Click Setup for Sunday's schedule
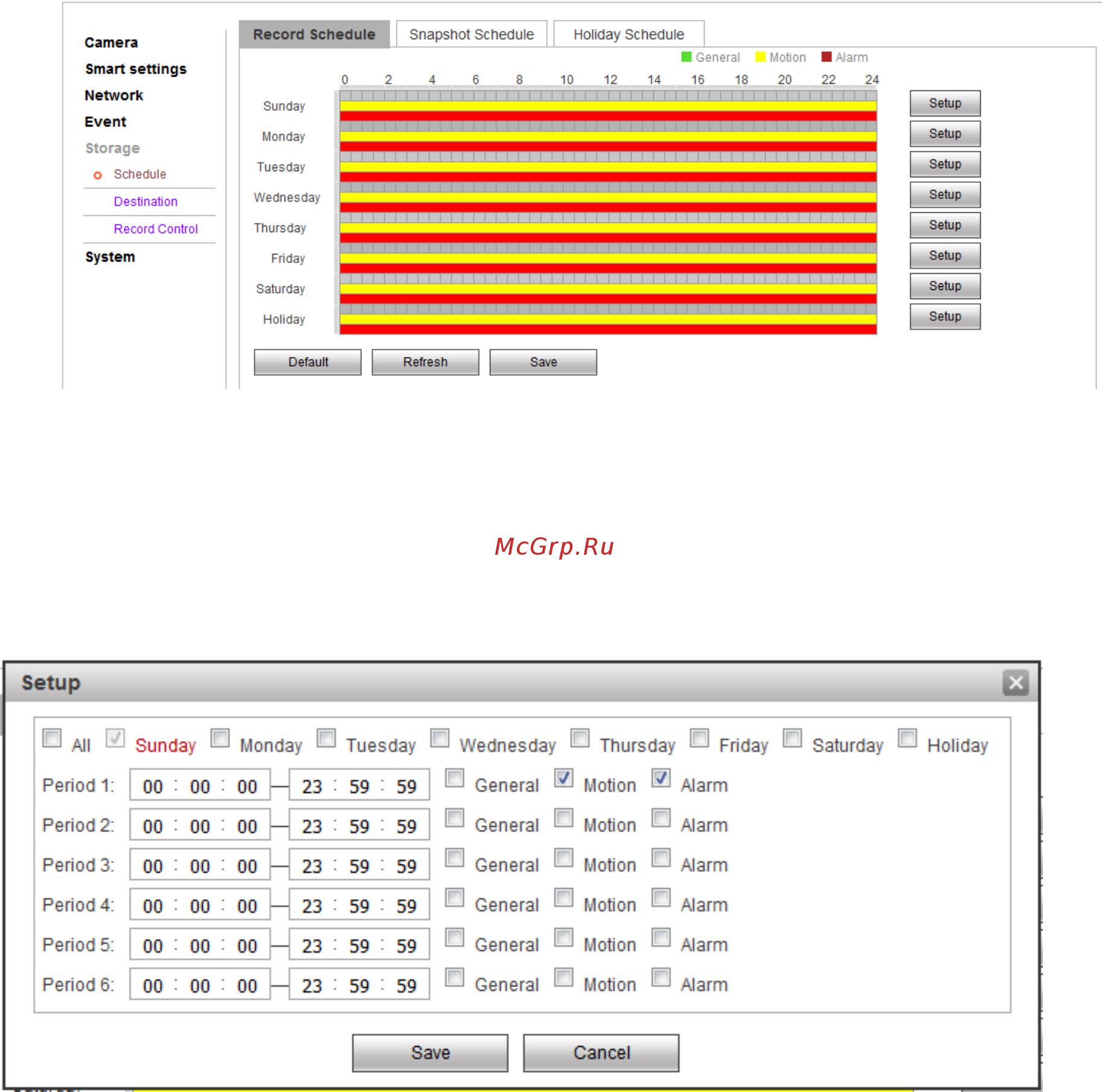1102x1092 pixels. pyautogui.click(x=945, y=104)
